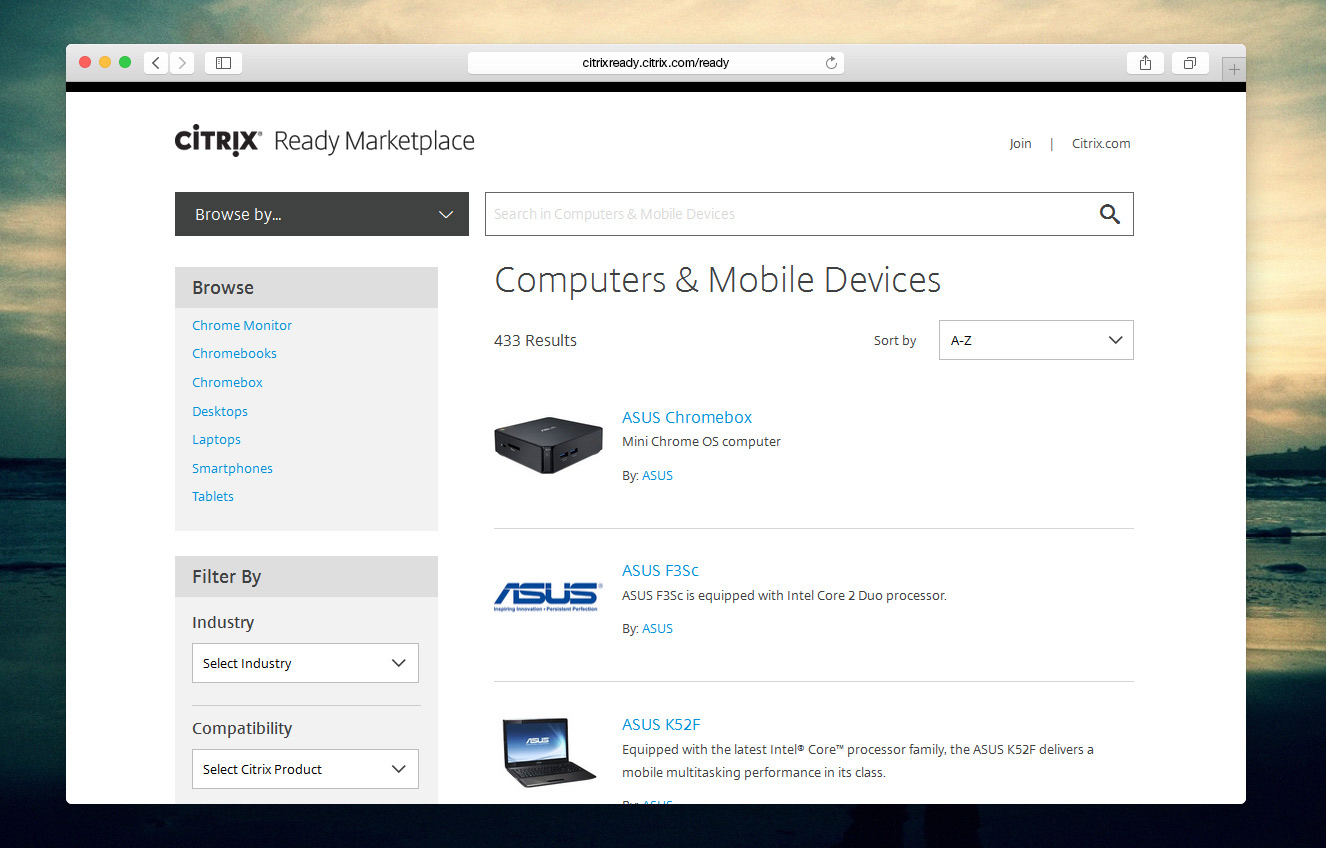This screenshot has width=1326, height=848.
Task: Click the ASUS vendor link under ASUS F3Sc
Action: click(657, 629)
